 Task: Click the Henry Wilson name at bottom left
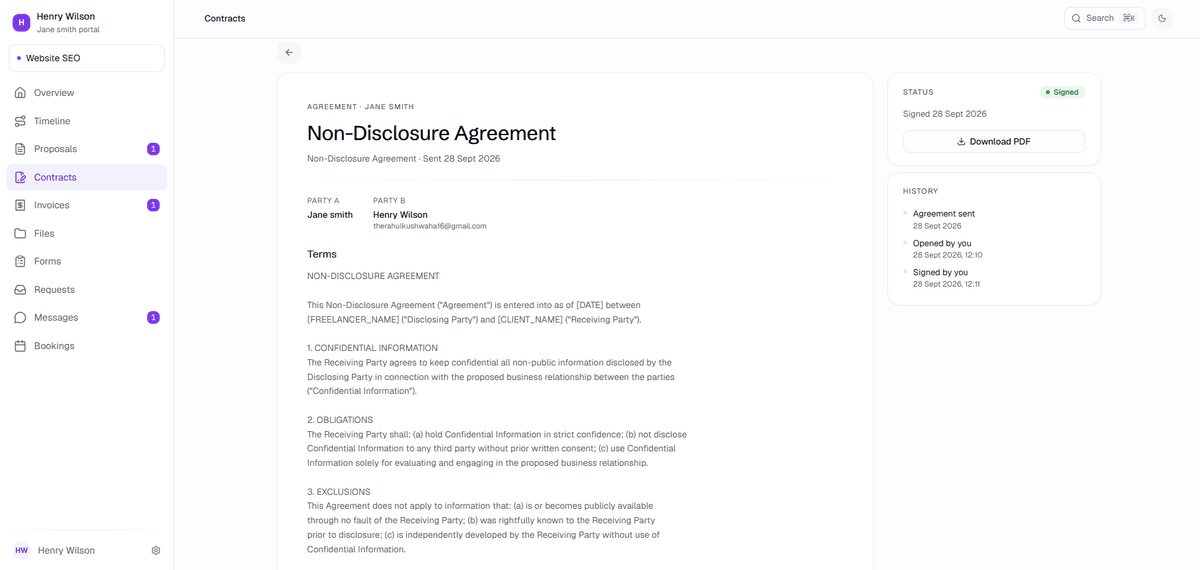pos(66,550)
